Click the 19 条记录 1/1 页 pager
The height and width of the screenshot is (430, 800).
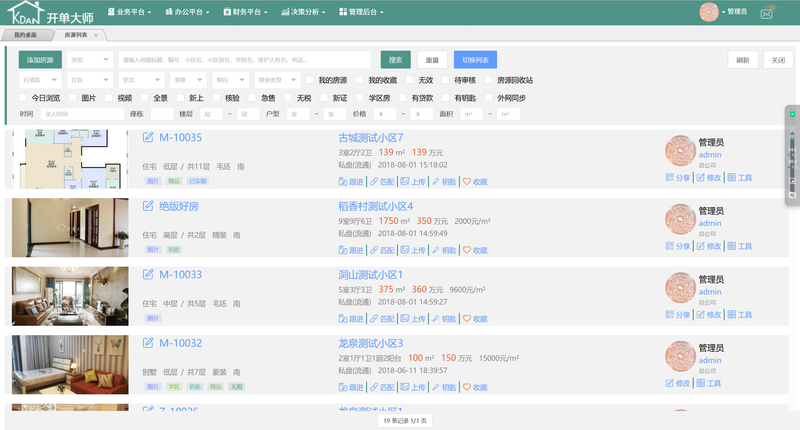(x=405, y=421)
